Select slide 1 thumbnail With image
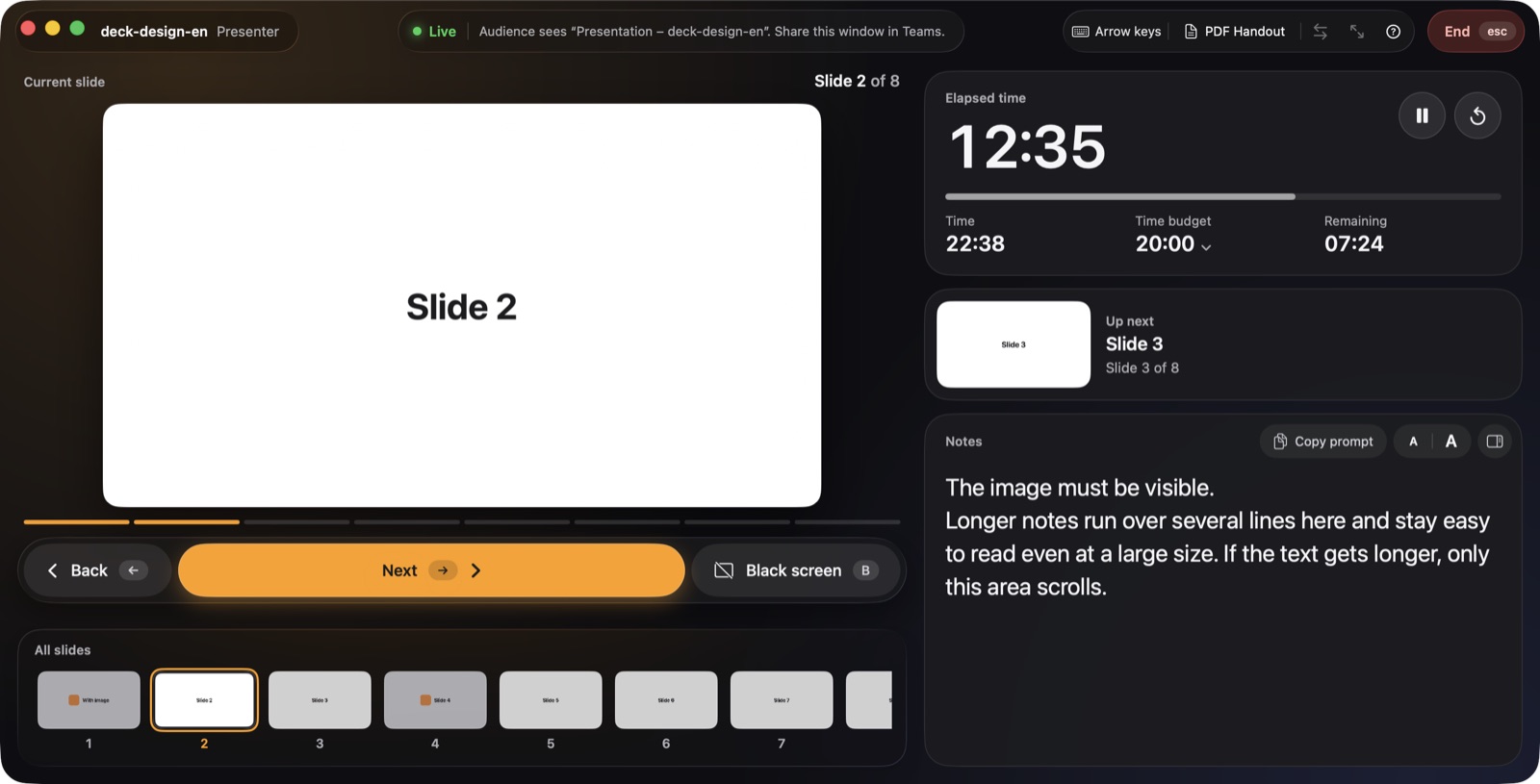 coord(89,699)
